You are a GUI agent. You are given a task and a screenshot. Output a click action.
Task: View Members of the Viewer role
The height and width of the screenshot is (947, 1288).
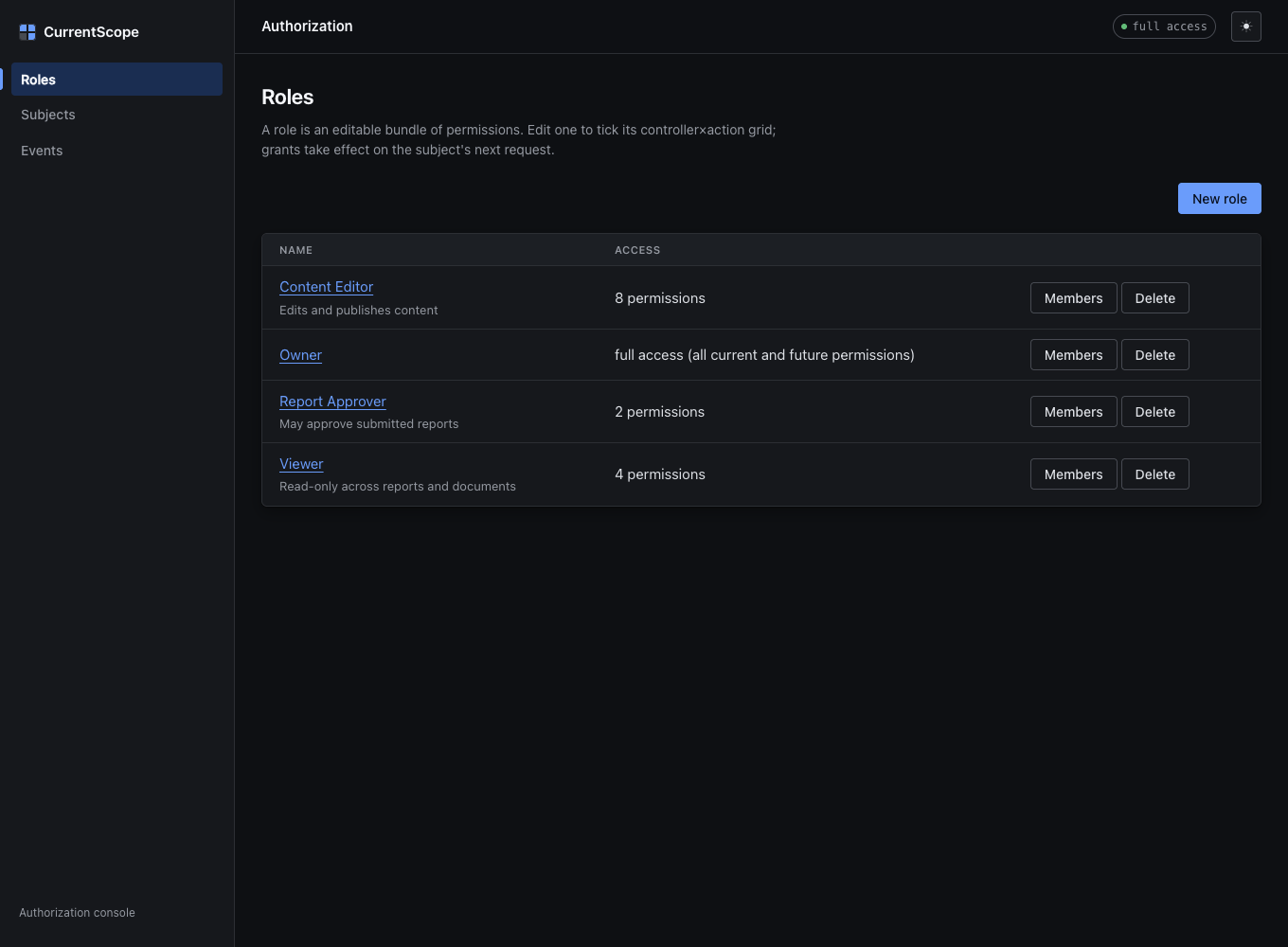(x=1074, y=474)
